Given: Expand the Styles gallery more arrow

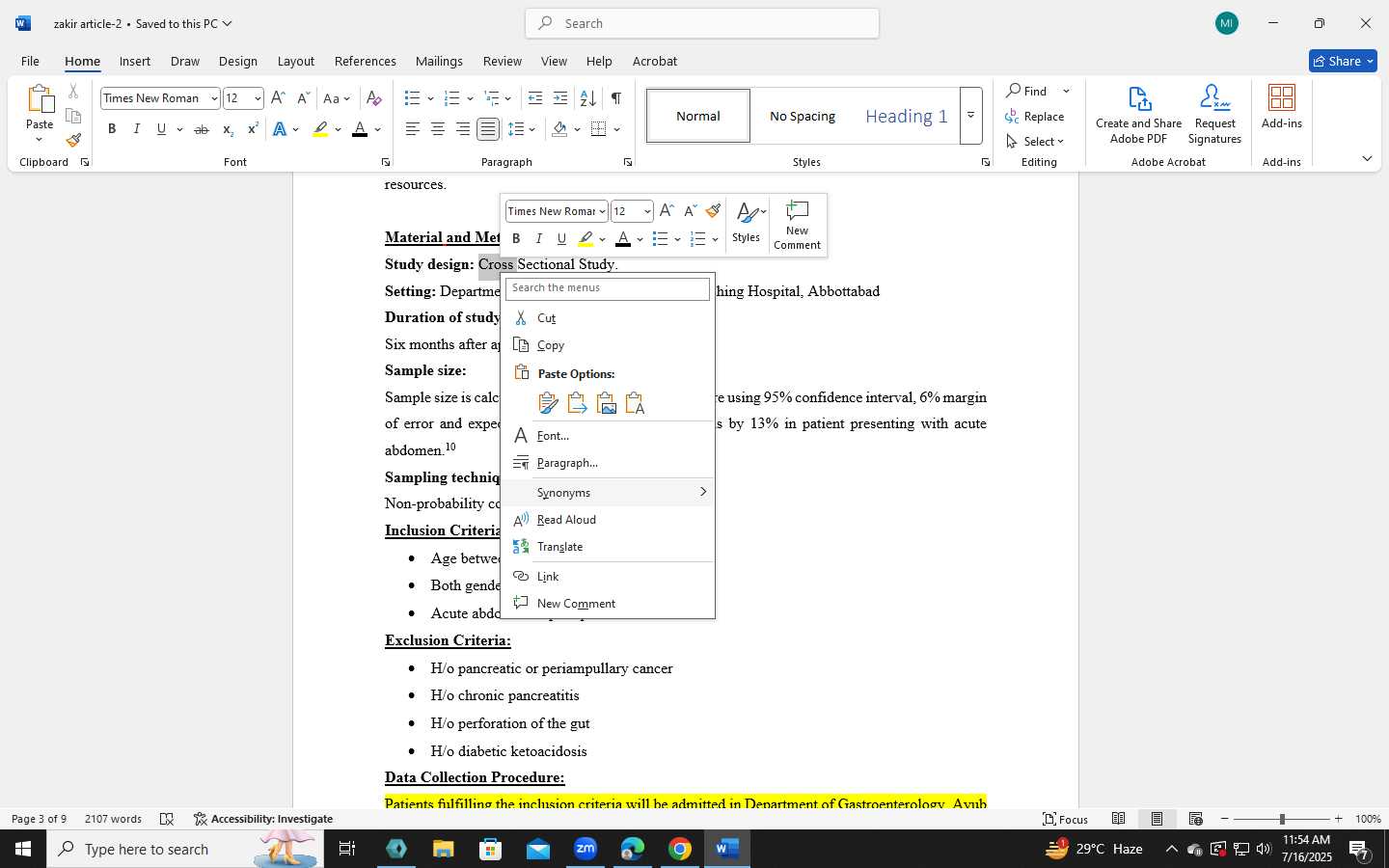Looking at the screenshot, I should click(x=970, y=116).
